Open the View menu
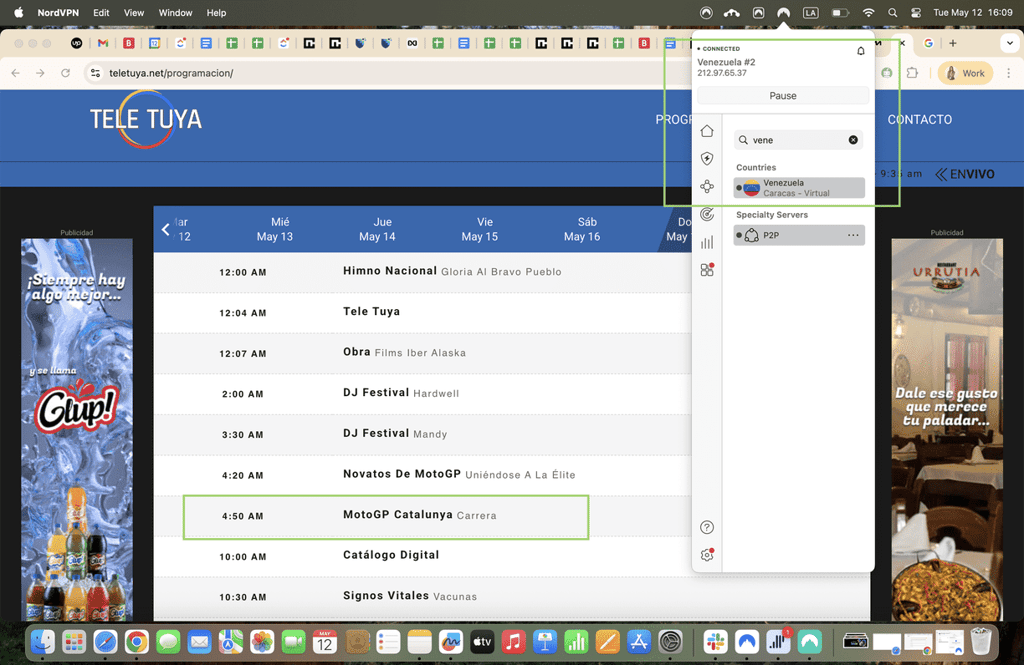The width and height of the screenshot is (1024, 665). tap(134, 12)
